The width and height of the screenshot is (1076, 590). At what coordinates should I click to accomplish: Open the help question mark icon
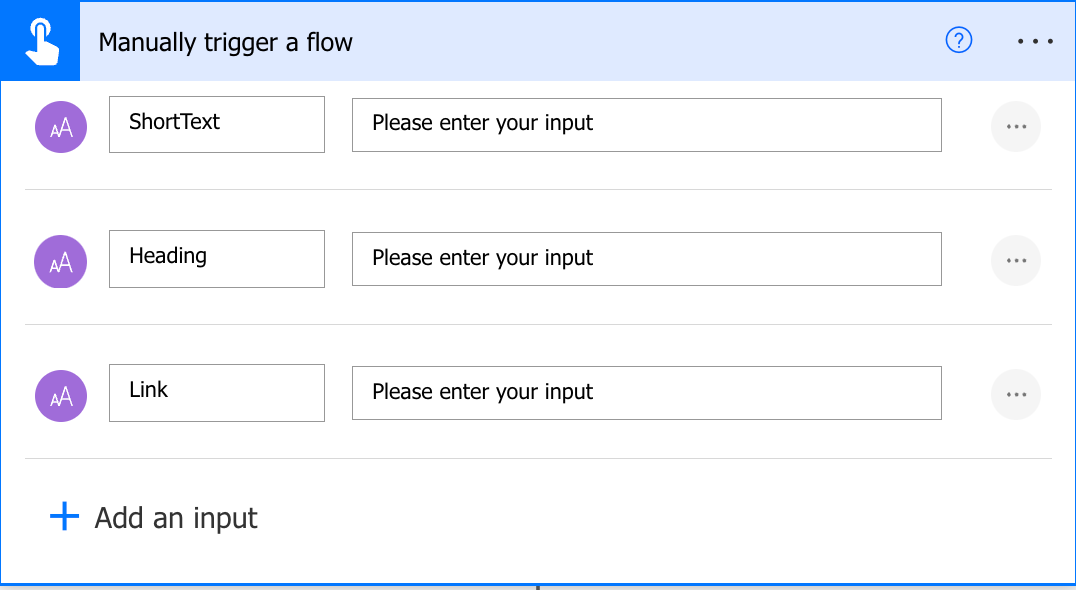[958, 41]
